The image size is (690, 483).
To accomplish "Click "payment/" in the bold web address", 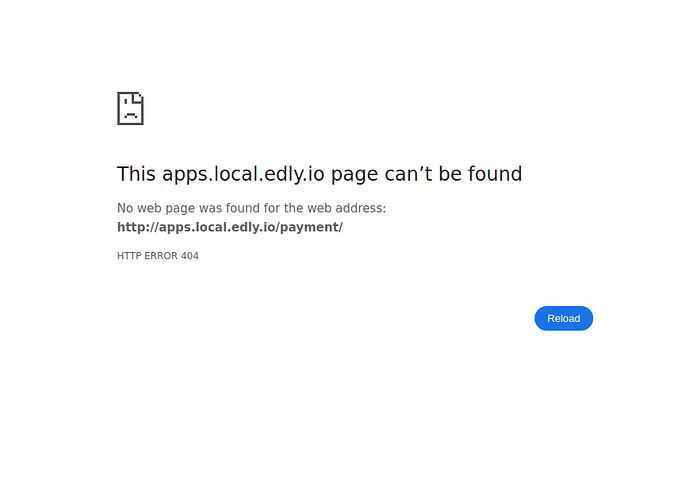I will (x=311, y=227).
